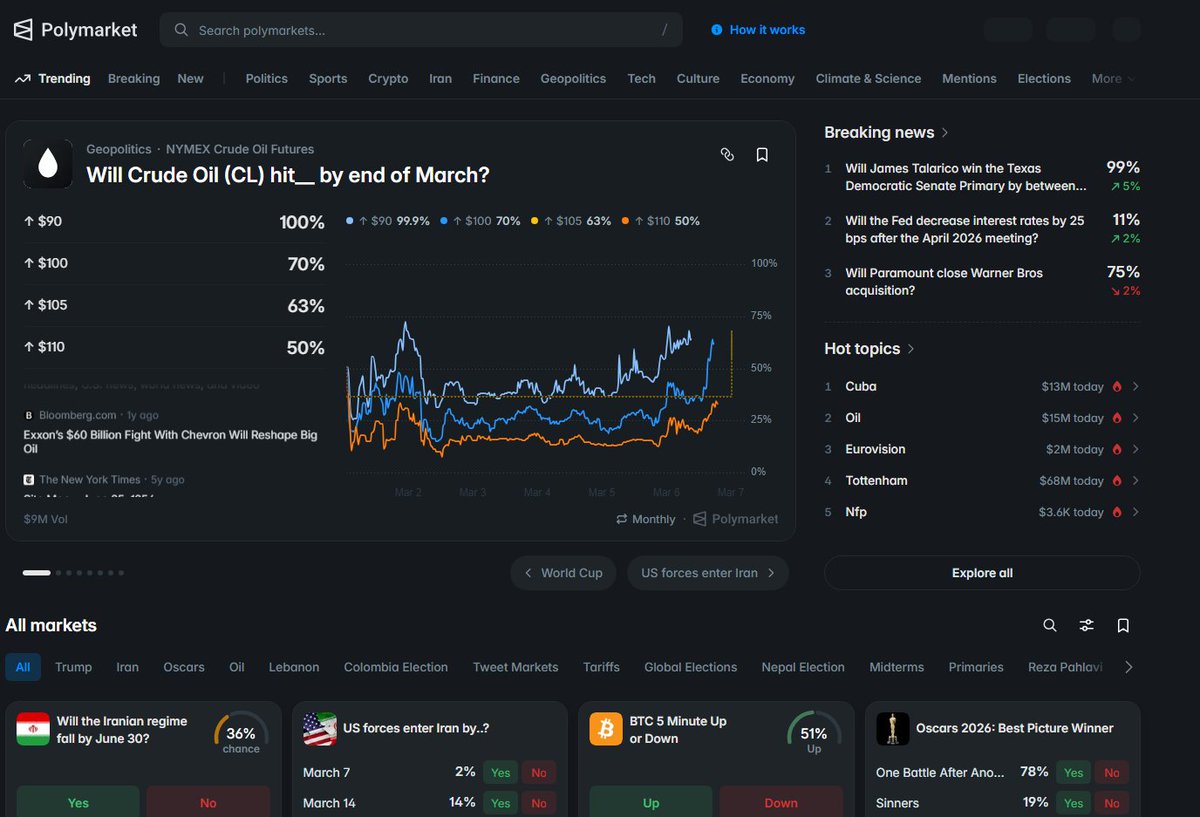Click the New York Times source icon
1200x817 pixels.
click(29, 480)
